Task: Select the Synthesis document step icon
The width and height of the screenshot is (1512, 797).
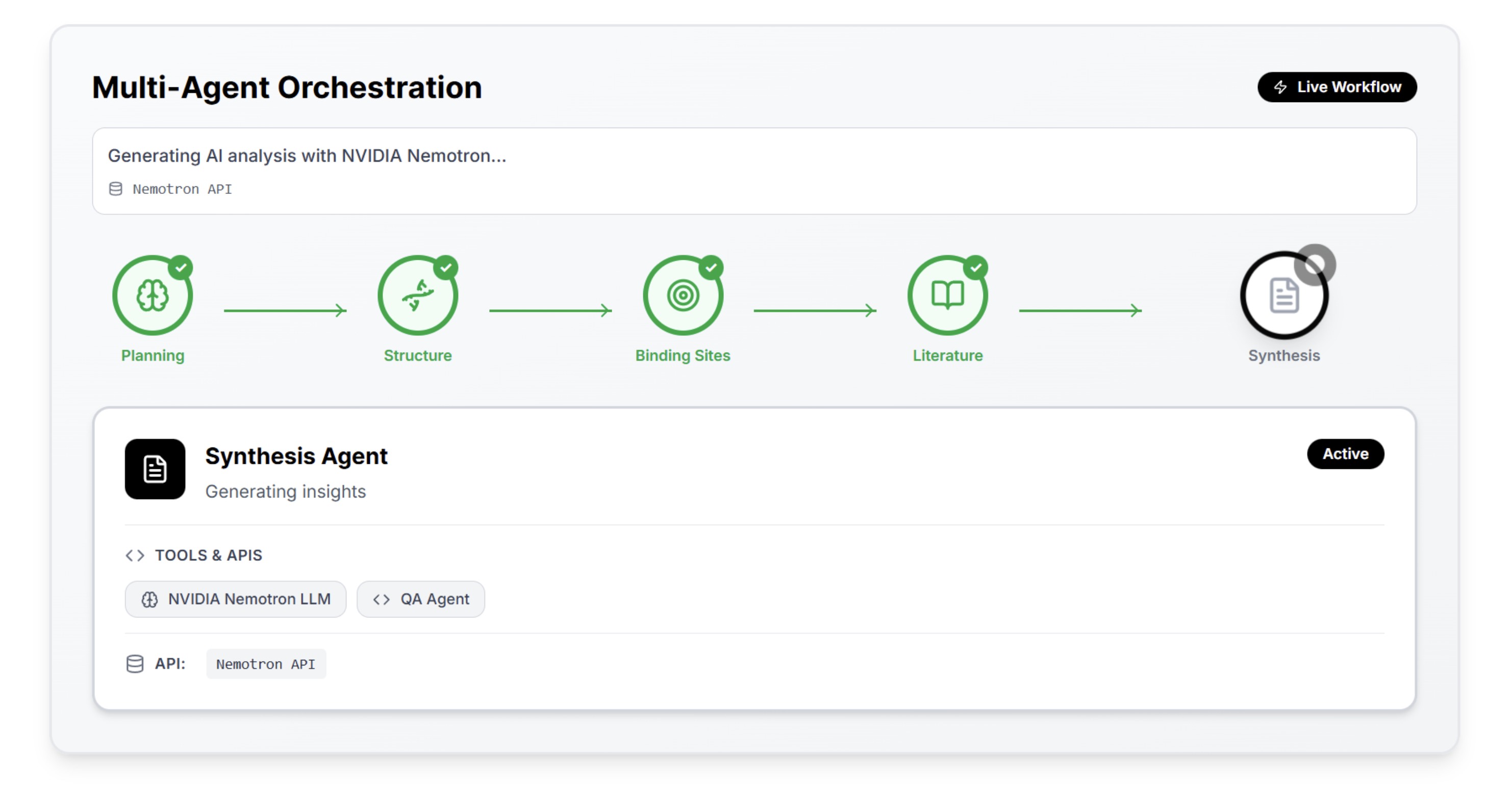Action: 1283,295
